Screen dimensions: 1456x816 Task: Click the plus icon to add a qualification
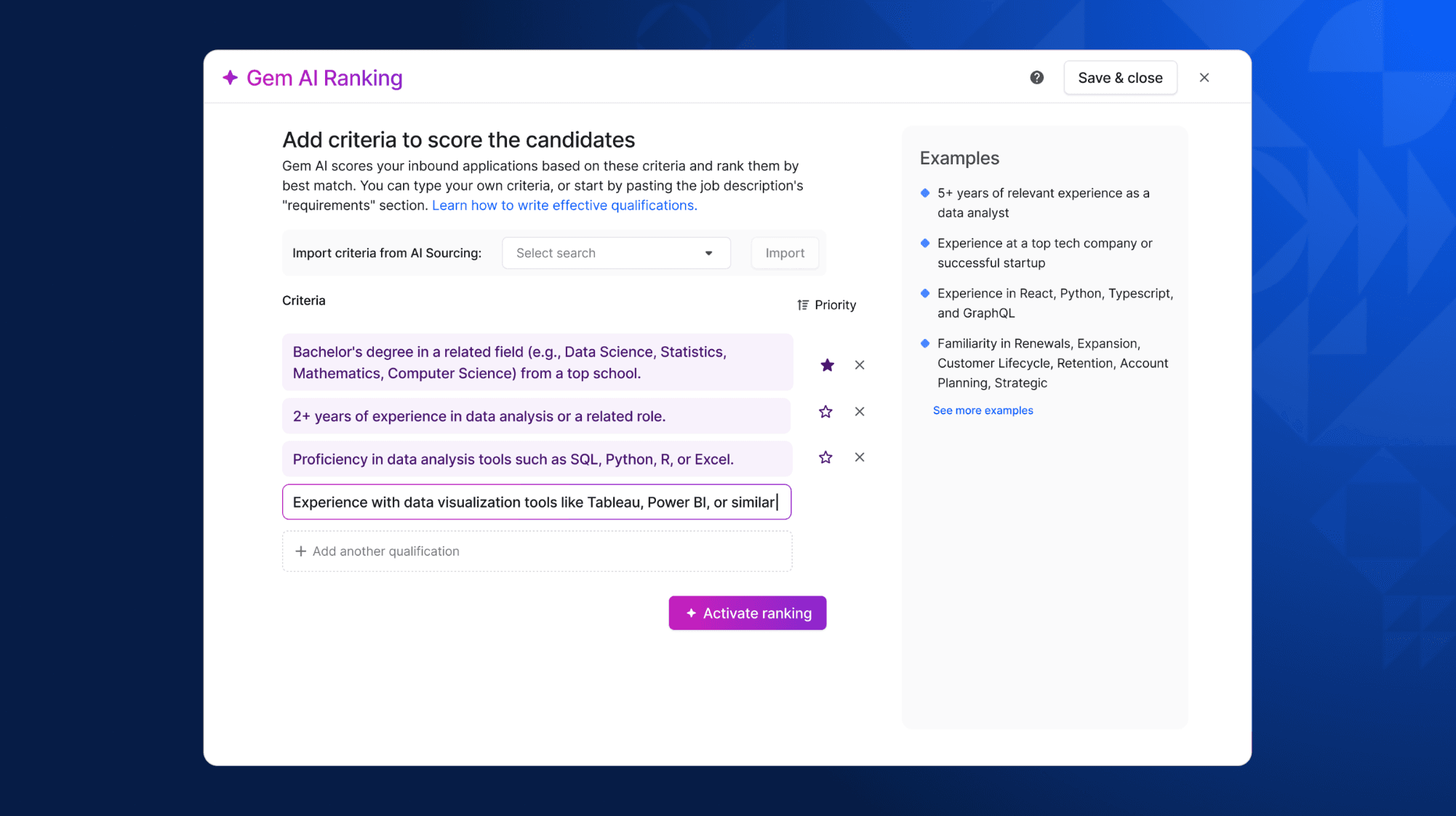(301, 551)
